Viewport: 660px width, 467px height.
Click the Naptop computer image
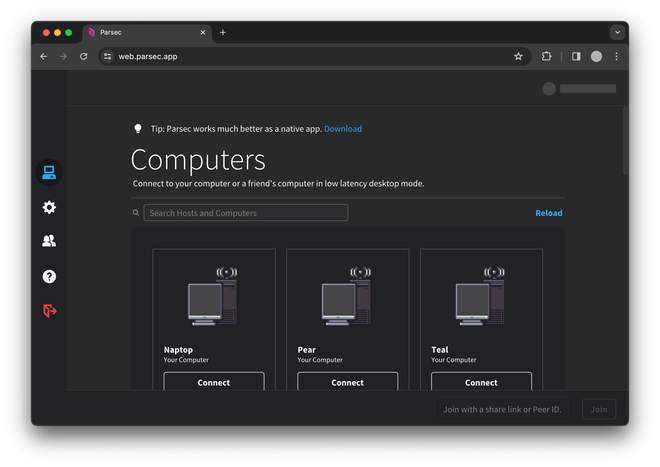(213, 296)
